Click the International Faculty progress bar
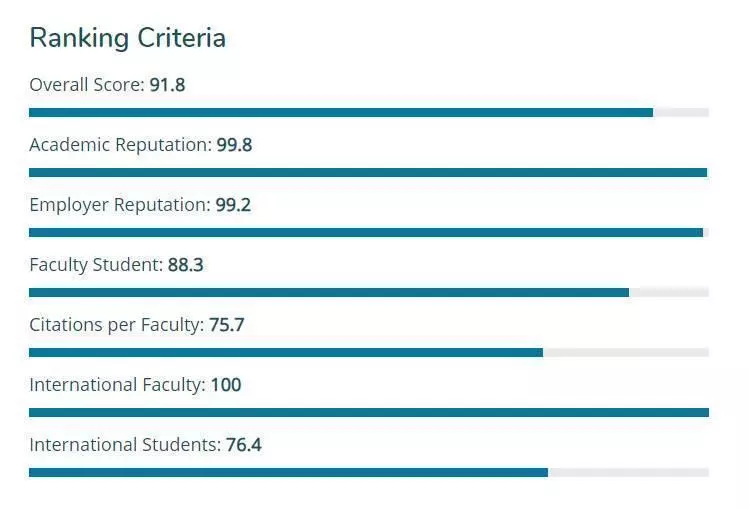The image size is (749, 509). click(369, 413)
